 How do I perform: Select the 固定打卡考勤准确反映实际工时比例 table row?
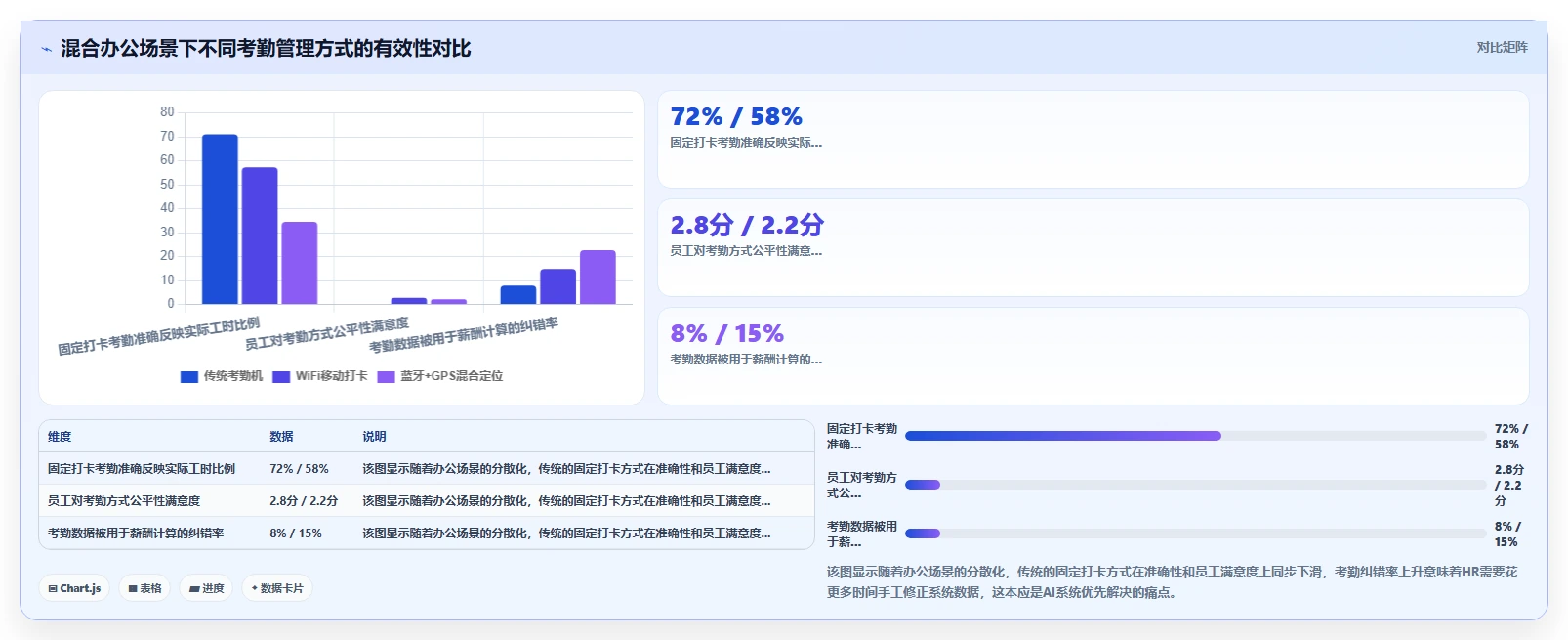pyautogui.click(x=427, y=469)
